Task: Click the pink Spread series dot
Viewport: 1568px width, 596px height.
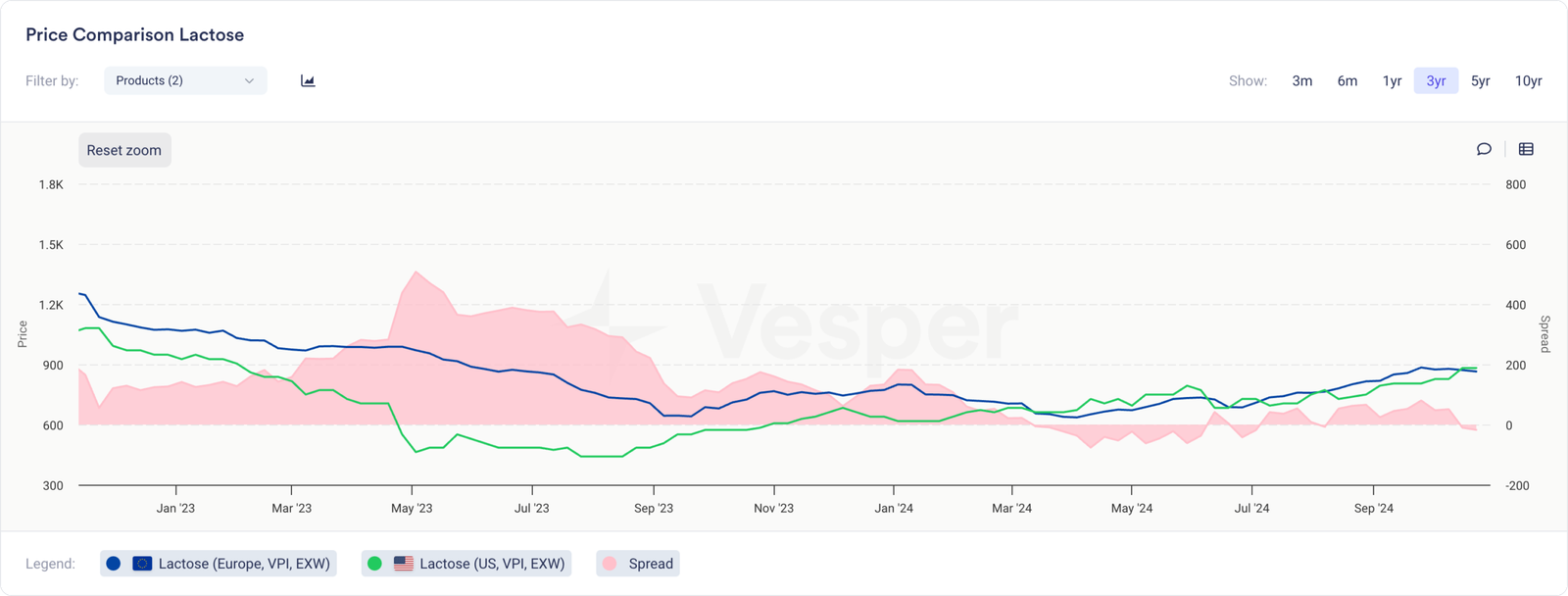Action: pyautogui.click(x=610, y=564)
